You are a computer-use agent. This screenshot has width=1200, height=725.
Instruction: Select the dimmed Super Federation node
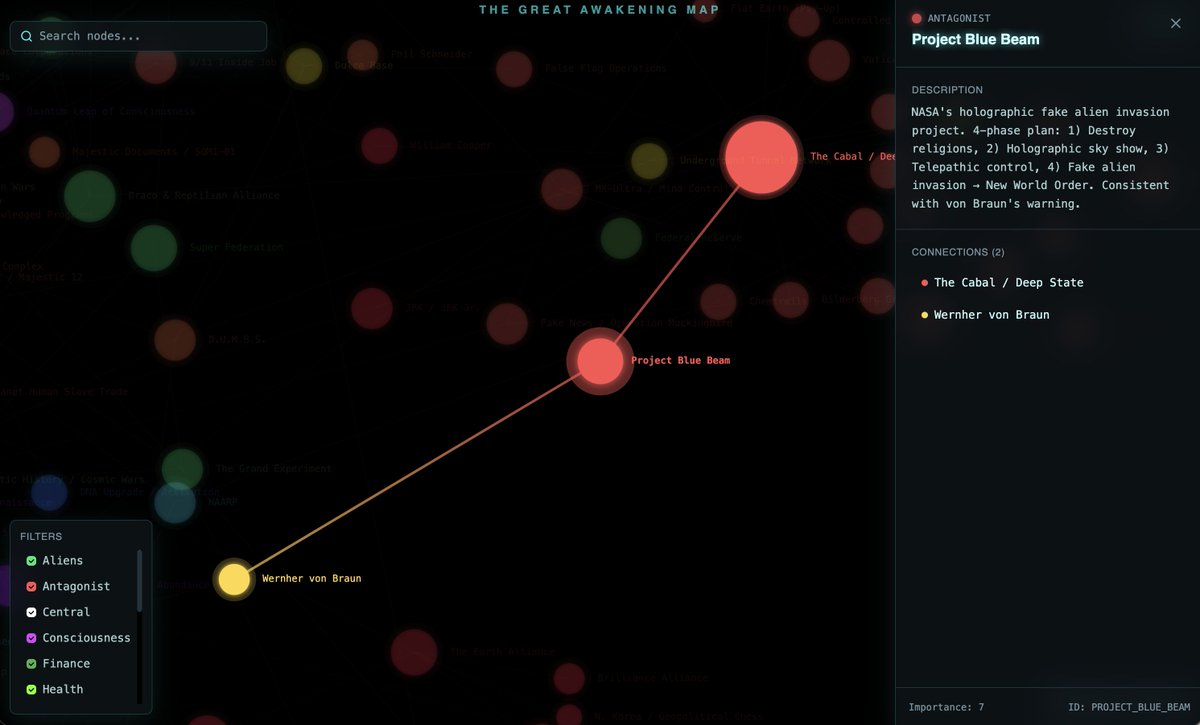pyautogui.click(x=154, y=248)
